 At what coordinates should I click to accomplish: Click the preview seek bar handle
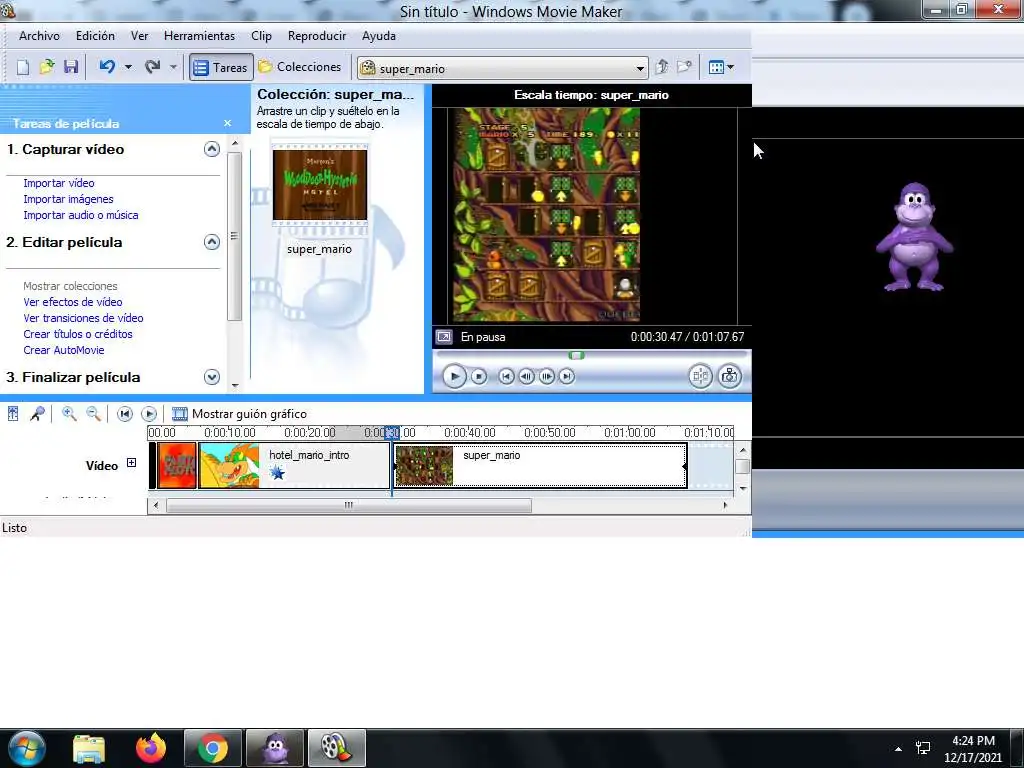click(576, 355)
